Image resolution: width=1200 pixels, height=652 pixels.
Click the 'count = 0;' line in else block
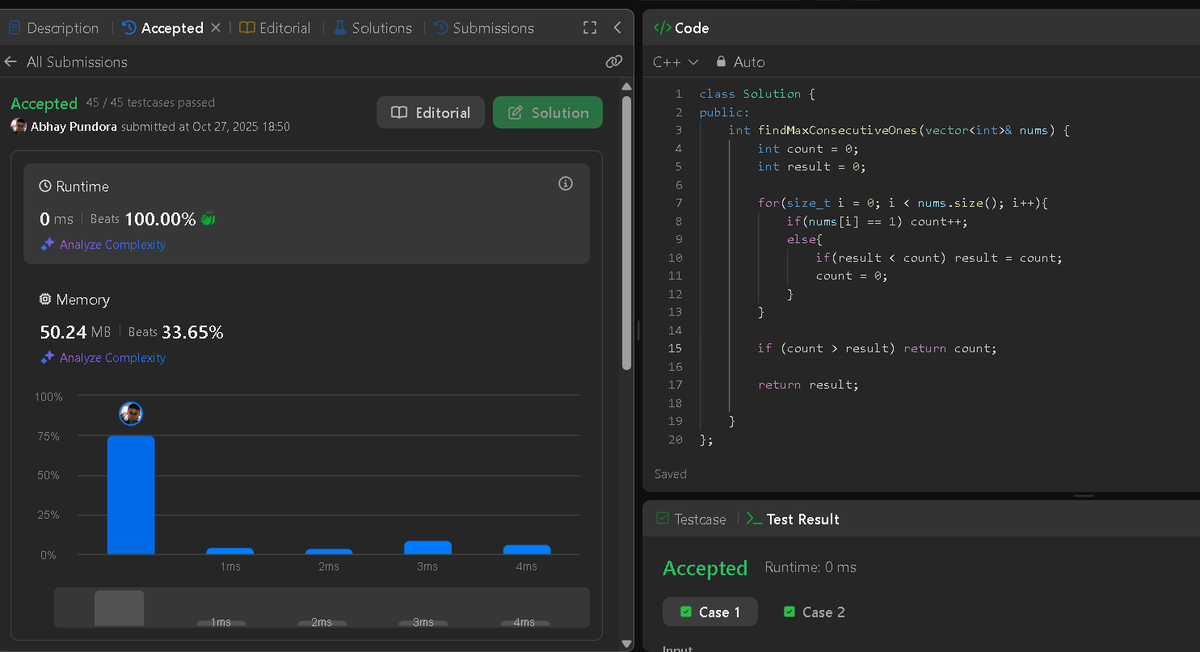(851, 276)
